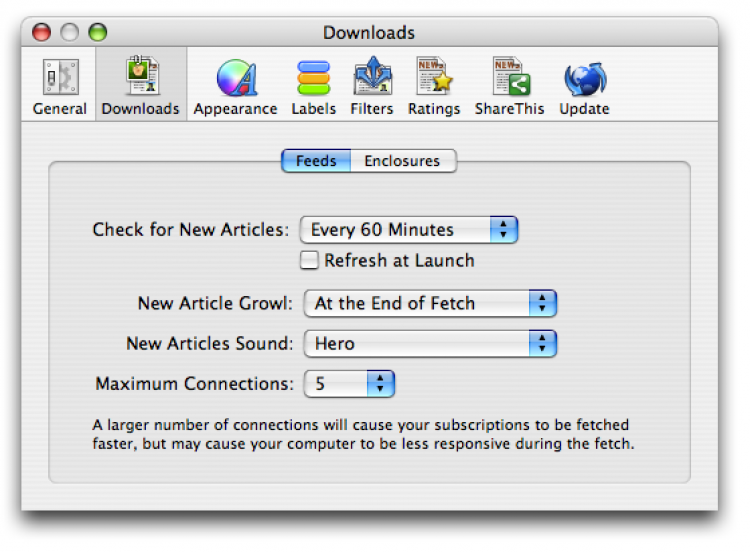Open the General preferences pane
Image resolution: width=750 pixels, height=552 pixels.
[60, 86]
